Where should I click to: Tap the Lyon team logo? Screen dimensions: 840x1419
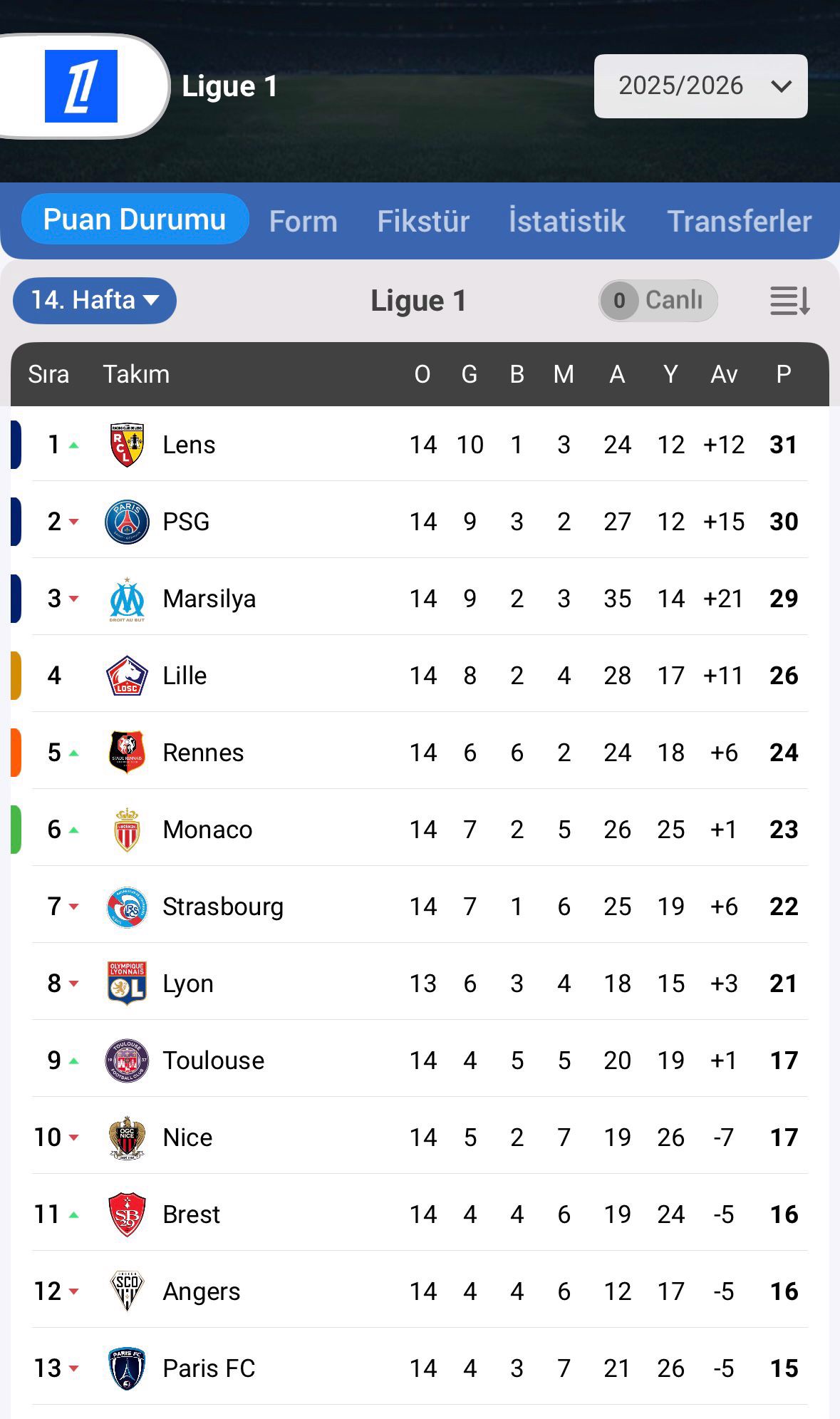tap(127, 984)
